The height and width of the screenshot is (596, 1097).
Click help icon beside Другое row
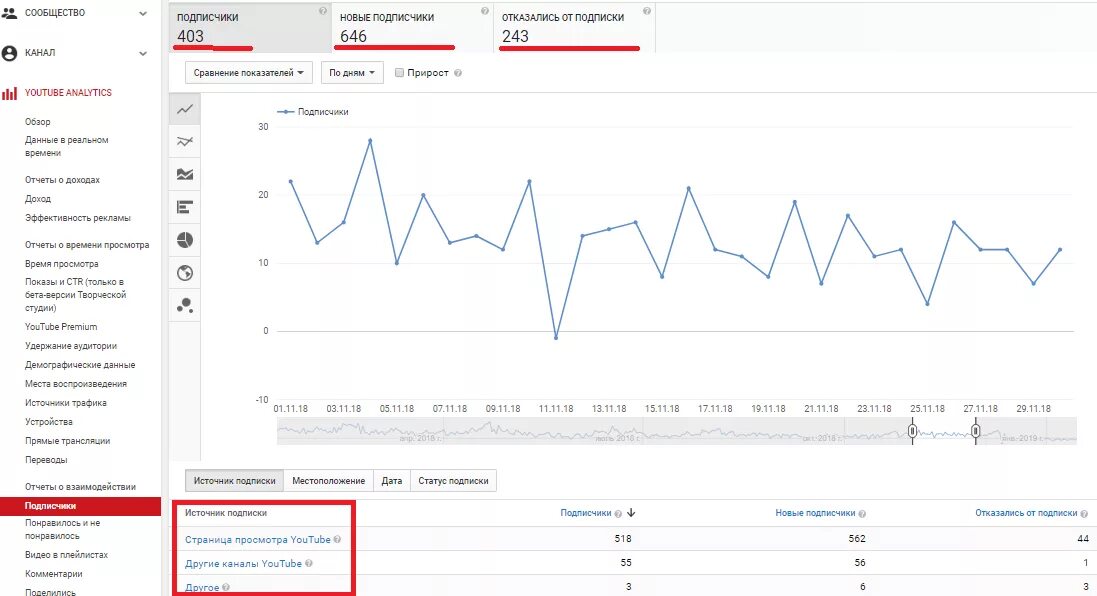(225, 588)
